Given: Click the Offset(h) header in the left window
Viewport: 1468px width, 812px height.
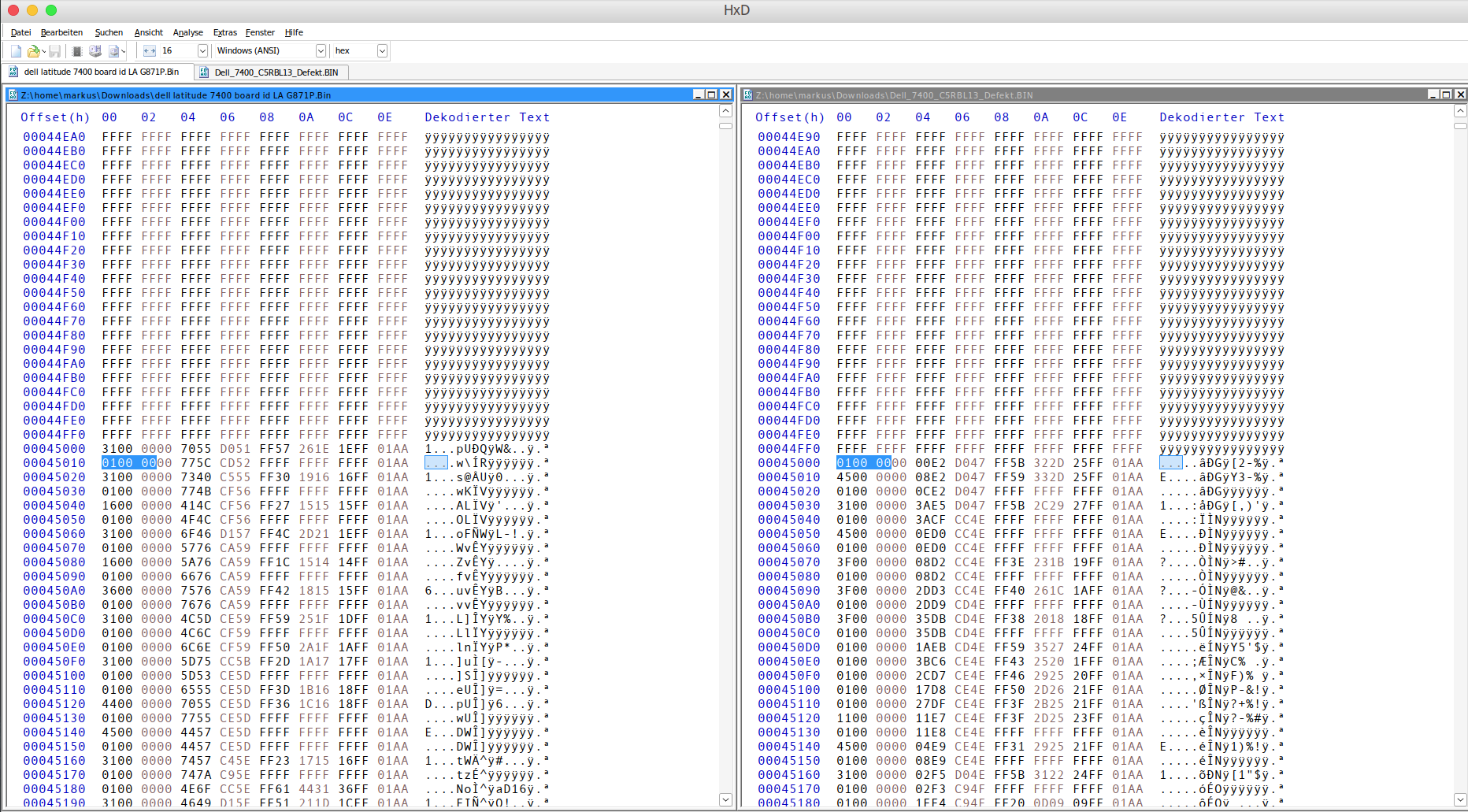Looking at the screenshot, I should (x=55, y=117).
